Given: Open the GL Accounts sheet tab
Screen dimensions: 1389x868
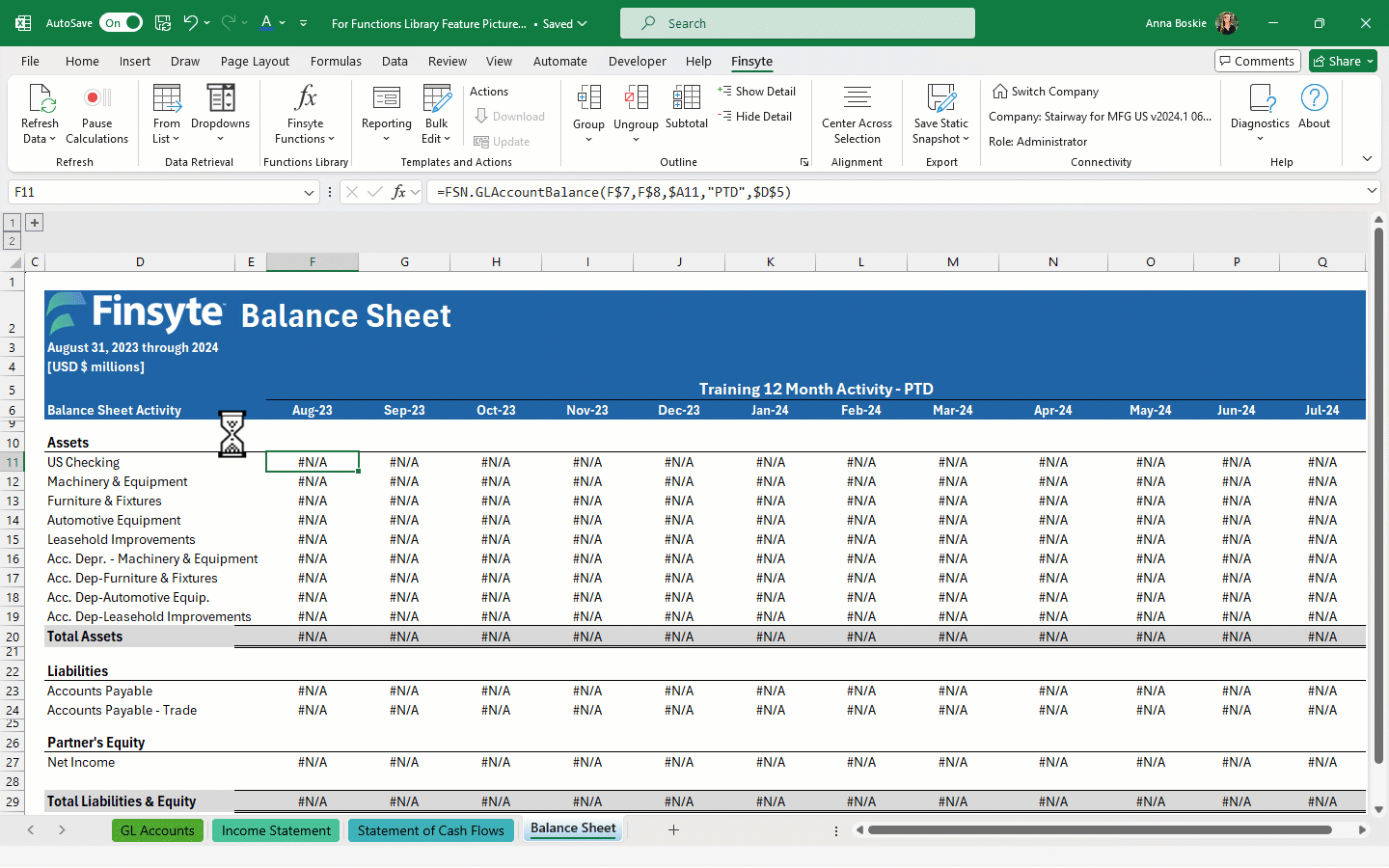Looking at the screenshot, I should point(157,830).
